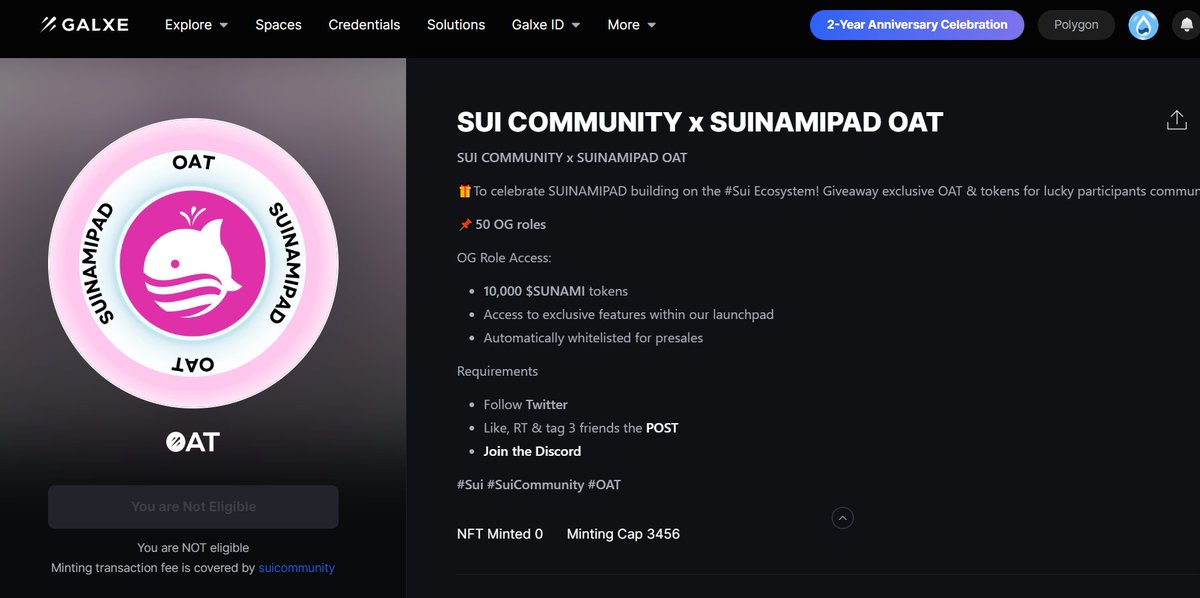
Task: Click the Galxe logo
Action: [84, 25]
